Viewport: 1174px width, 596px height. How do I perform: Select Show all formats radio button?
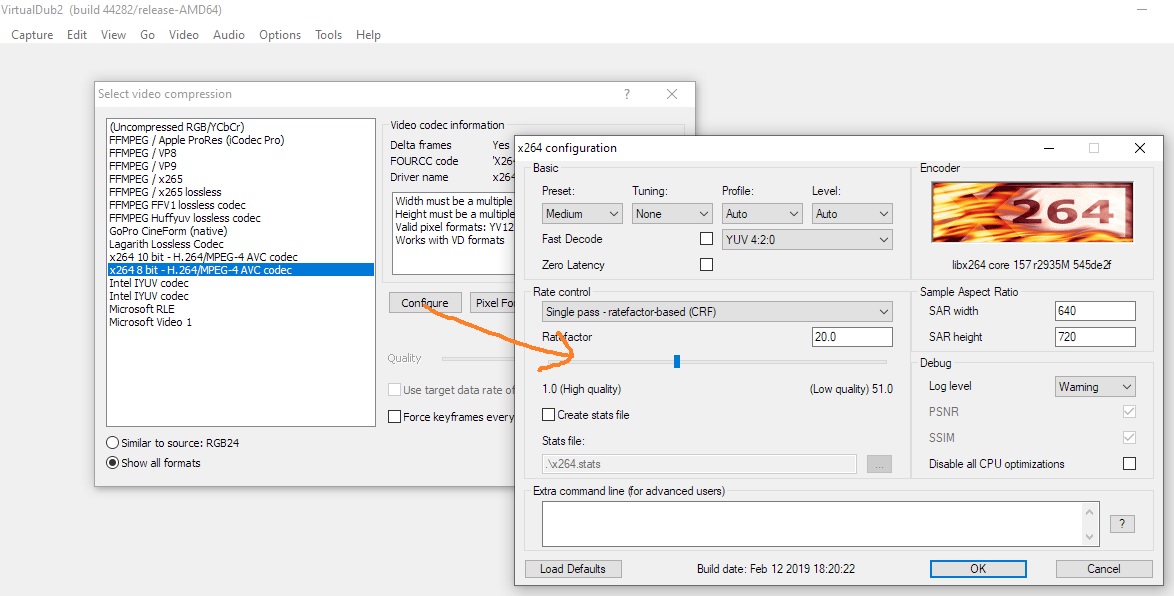tap(112, 463)
